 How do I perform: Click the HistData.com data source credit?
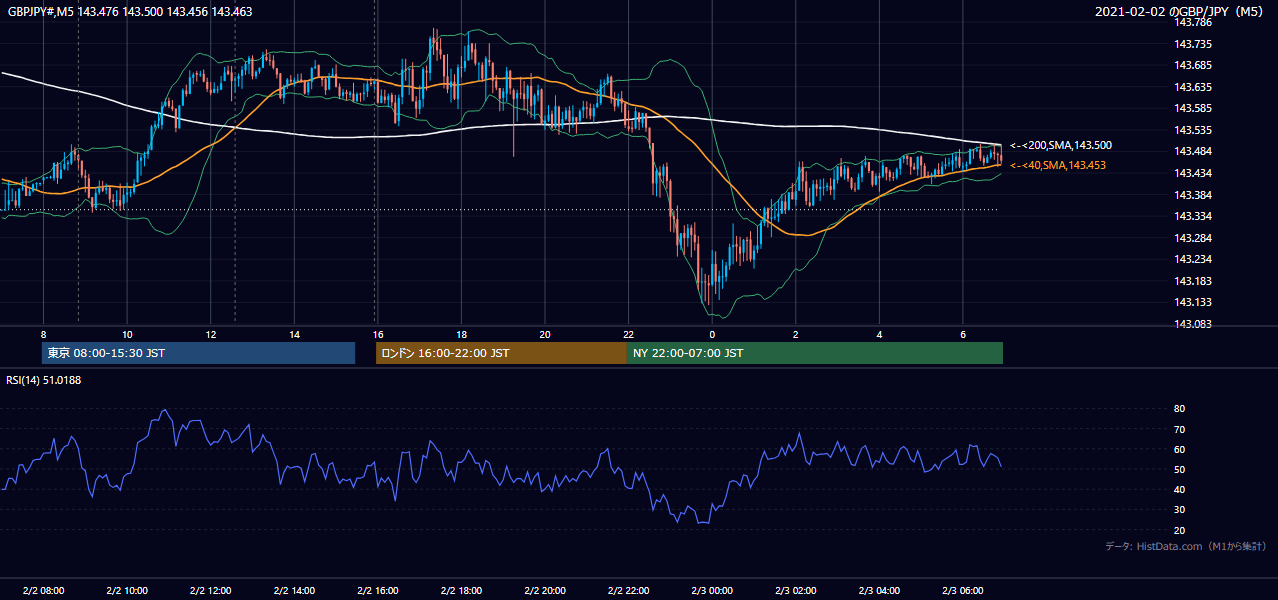pos(1186,546)
